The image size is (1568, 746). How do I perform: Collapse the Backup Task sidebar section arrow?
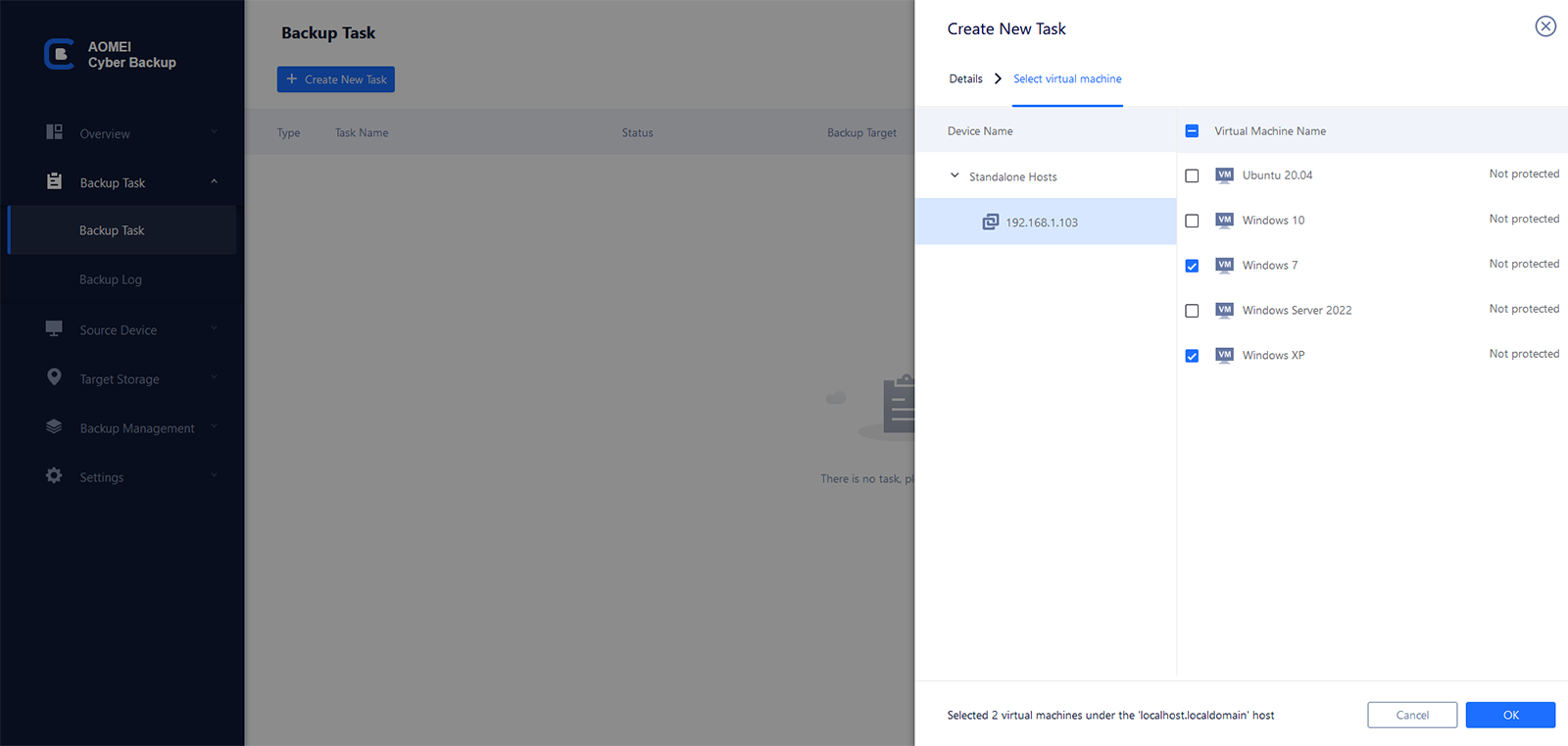click(x=214, y=182)
